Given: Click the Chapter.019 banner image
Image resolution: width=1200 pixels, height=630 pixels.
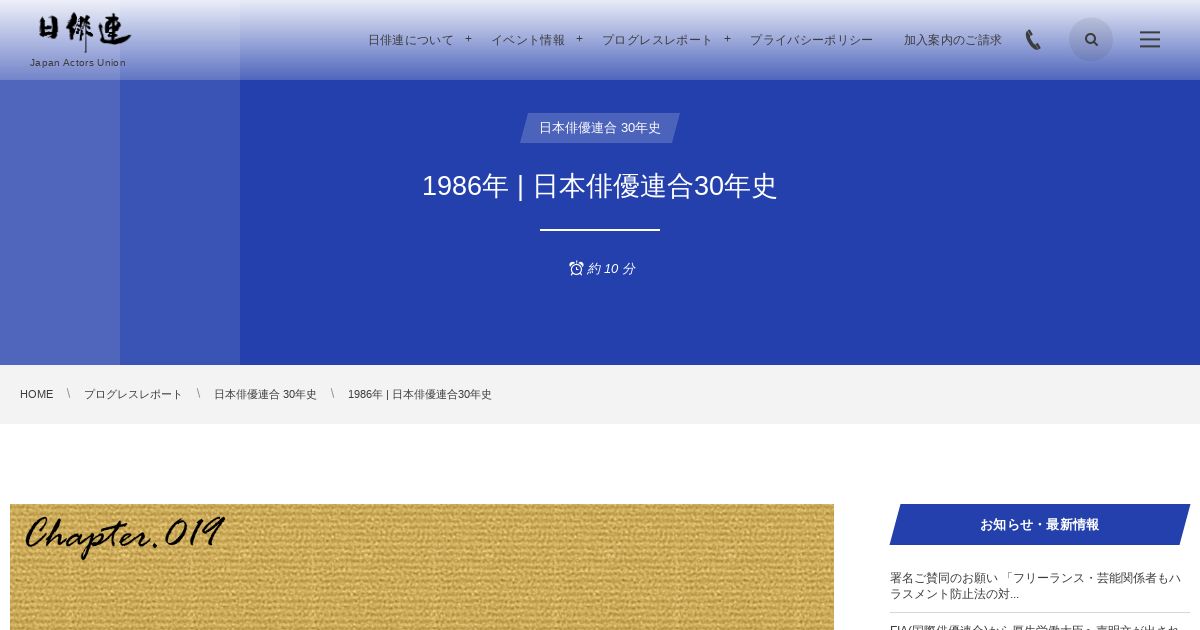Looking at the screenshot, I should [422, 567].
